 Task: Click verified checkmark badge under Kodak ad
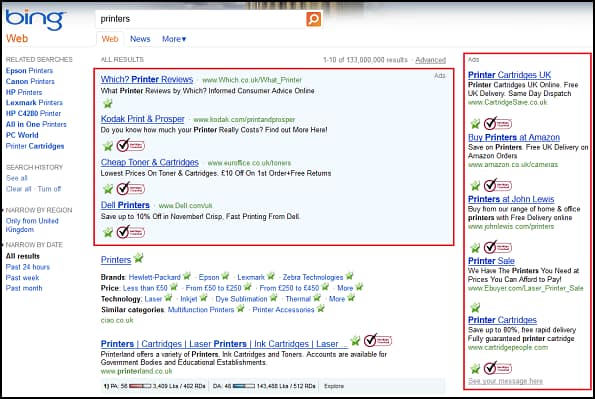pos(131,145)
